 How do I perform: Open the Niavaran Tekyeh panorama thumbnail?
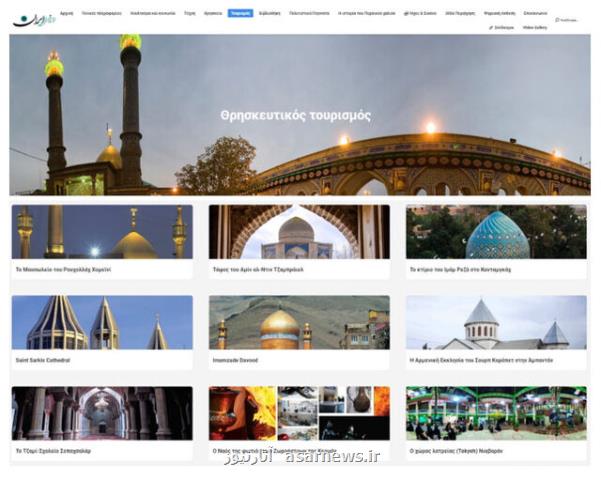[496, 413]
